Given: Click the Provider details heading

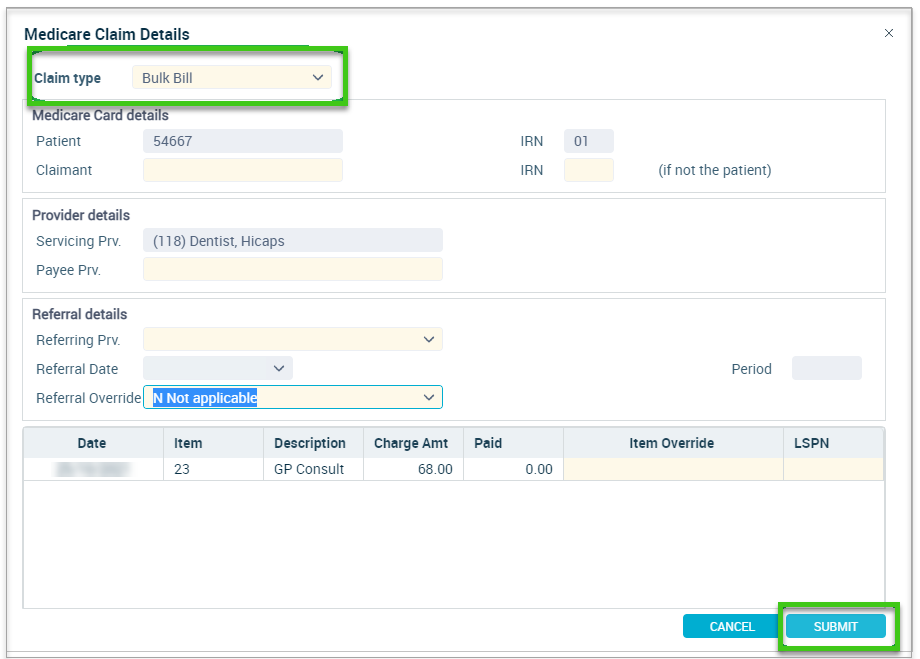Looking at the screenshot, I should coord(81,215).
